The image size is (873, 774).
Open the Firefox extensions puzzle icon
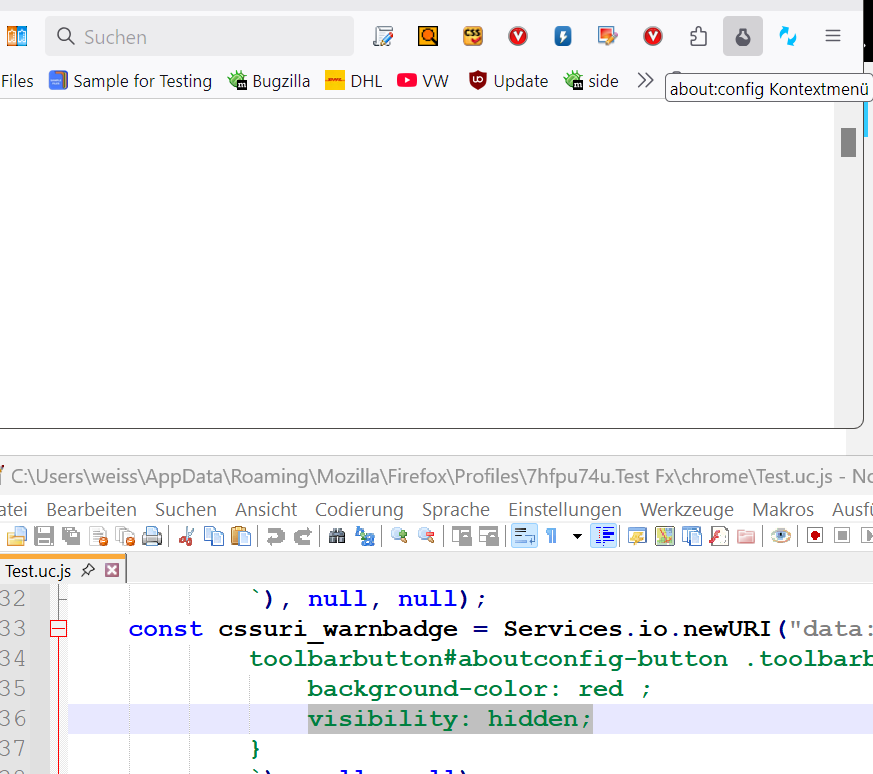click(x=698, y=37)
